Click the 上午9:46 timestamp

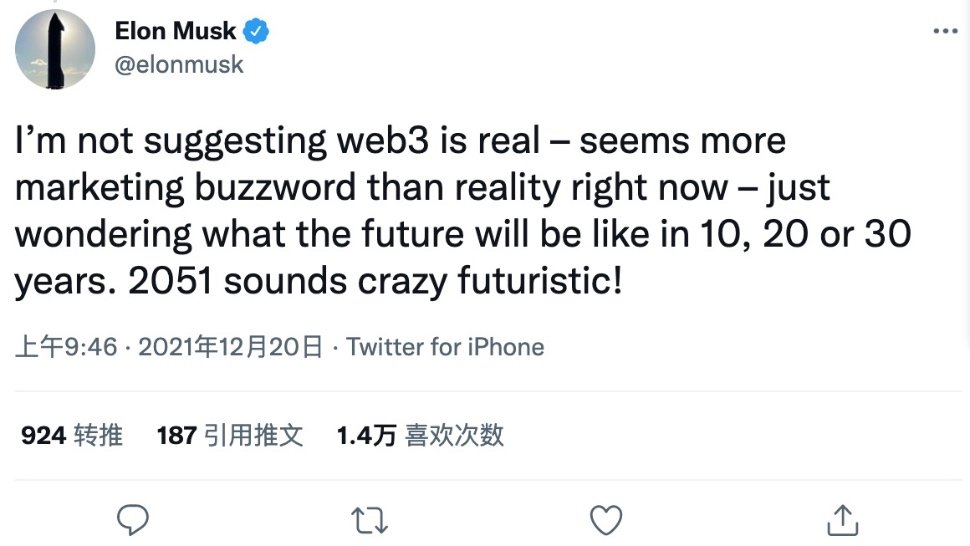click(x=66, y=347)
